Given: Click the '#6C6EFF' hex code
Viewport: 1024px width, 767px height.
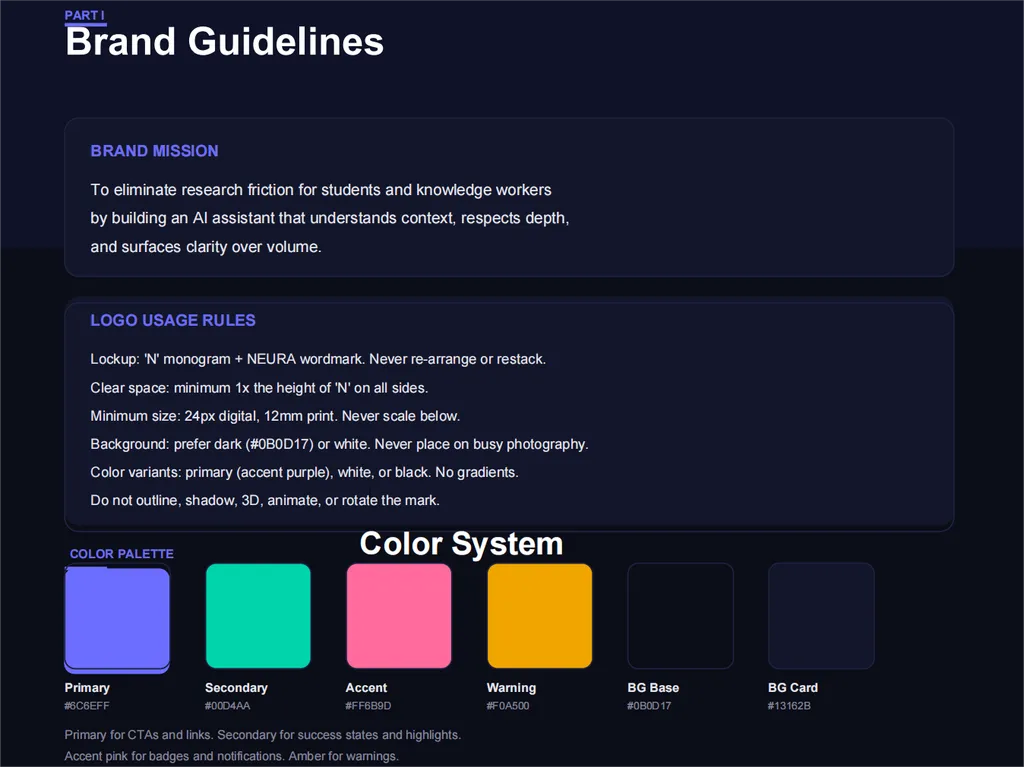Looking at the screenshot, I should pos(87,706).
